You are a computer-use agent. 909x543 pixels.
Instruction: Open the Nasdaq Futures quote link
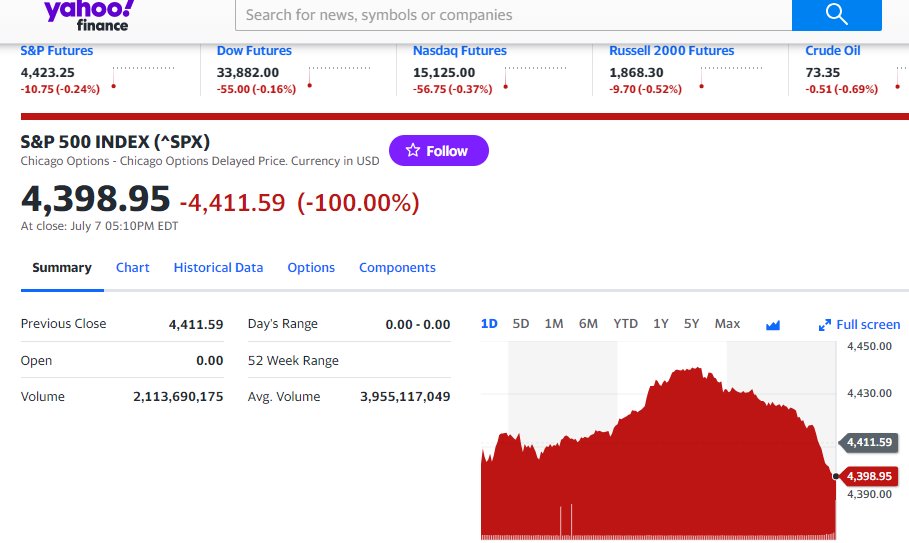click(x=460, y=50)
